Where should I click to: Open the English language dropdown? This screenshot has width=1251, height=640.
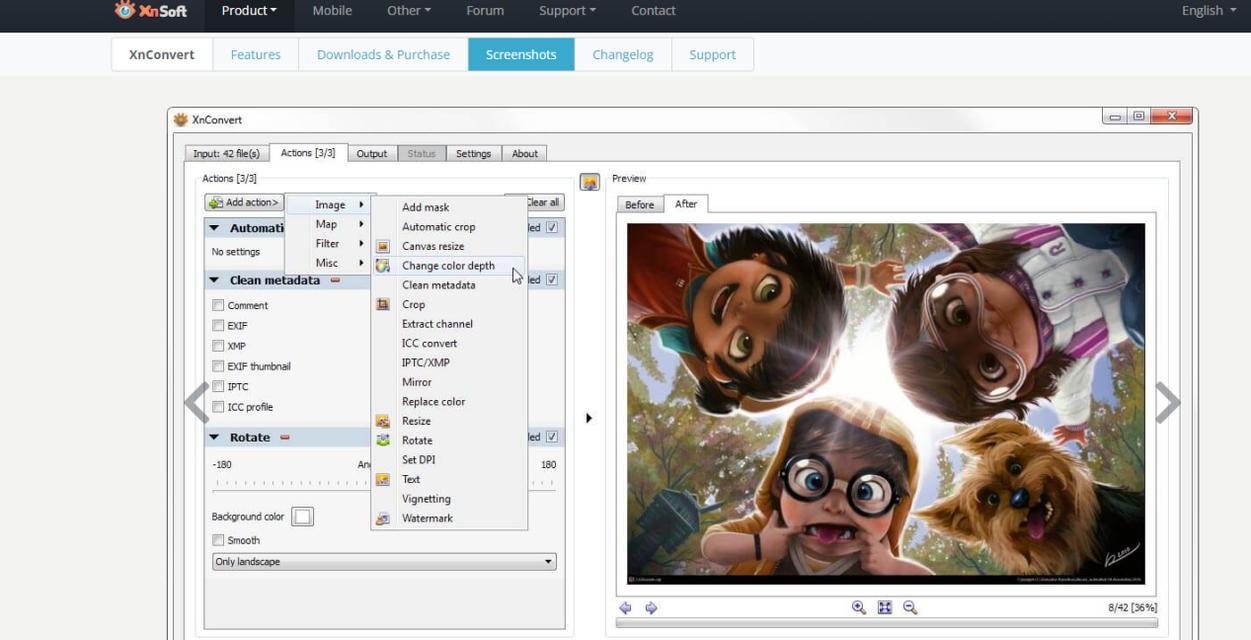(x=1209, y=10)
